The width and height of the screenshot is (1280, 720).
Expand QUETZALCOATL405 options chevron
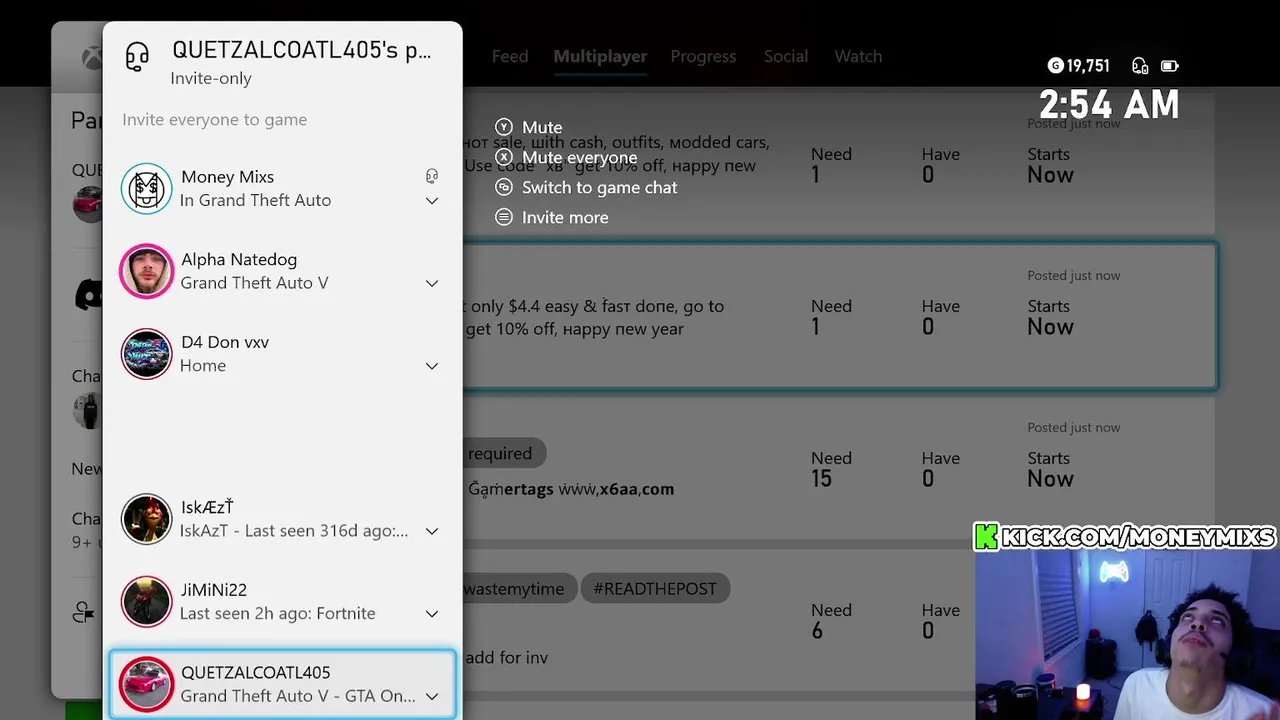(x=432, y=697)
